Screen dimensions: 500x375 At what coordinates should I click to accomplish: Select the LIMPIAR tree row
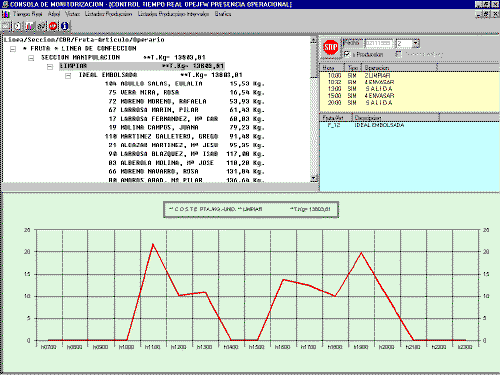142,66
